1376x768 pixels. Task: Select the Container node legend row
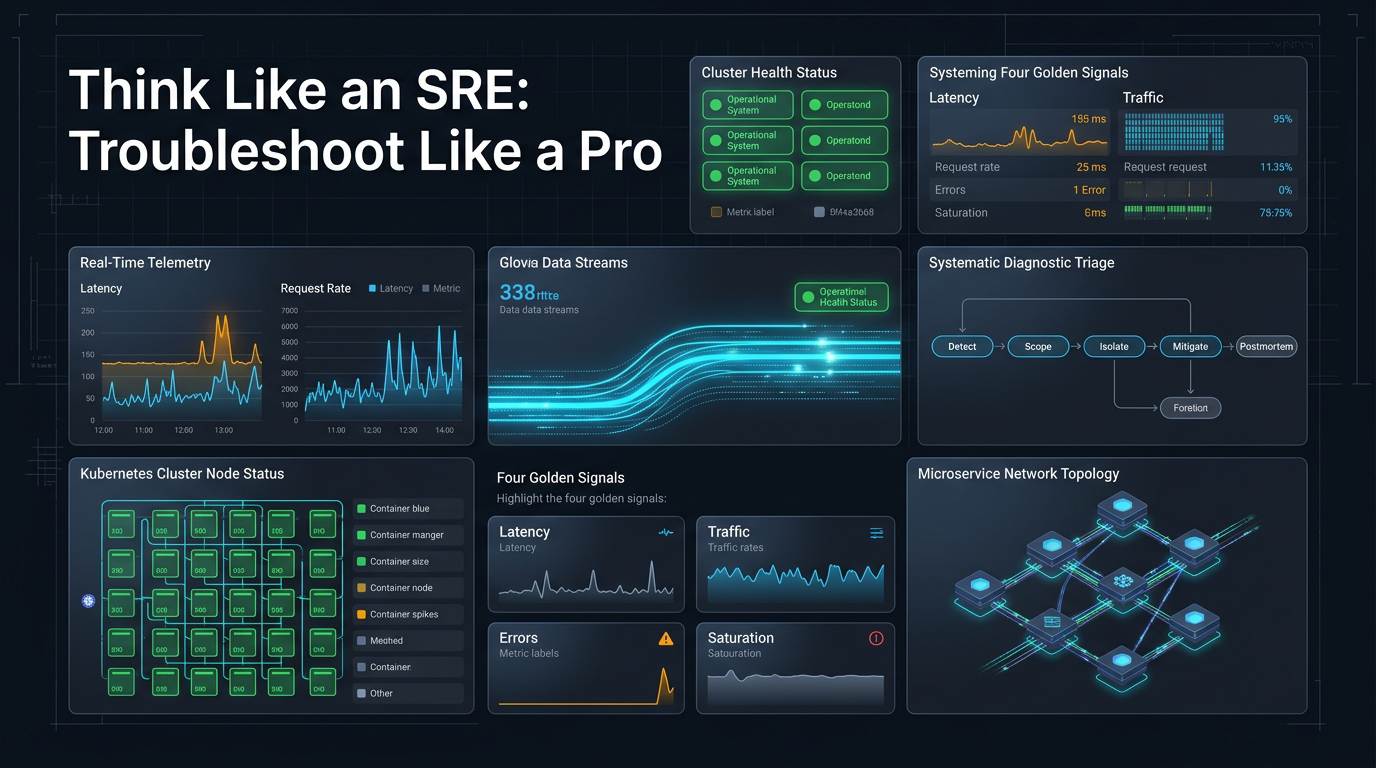(408, 588)
